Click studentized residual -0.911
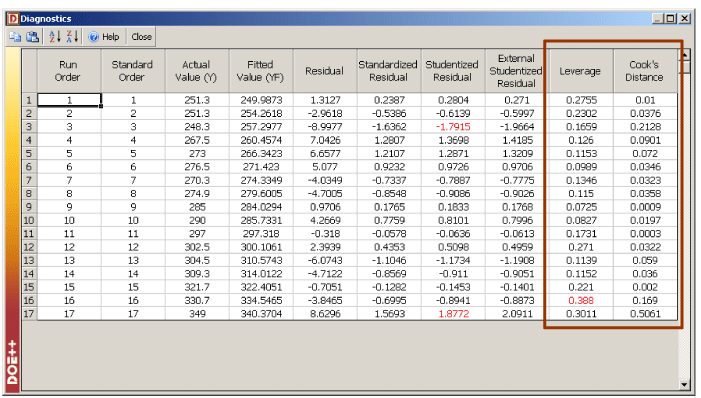The height and width of the screenshot is (398, 701). click(453, 273)
